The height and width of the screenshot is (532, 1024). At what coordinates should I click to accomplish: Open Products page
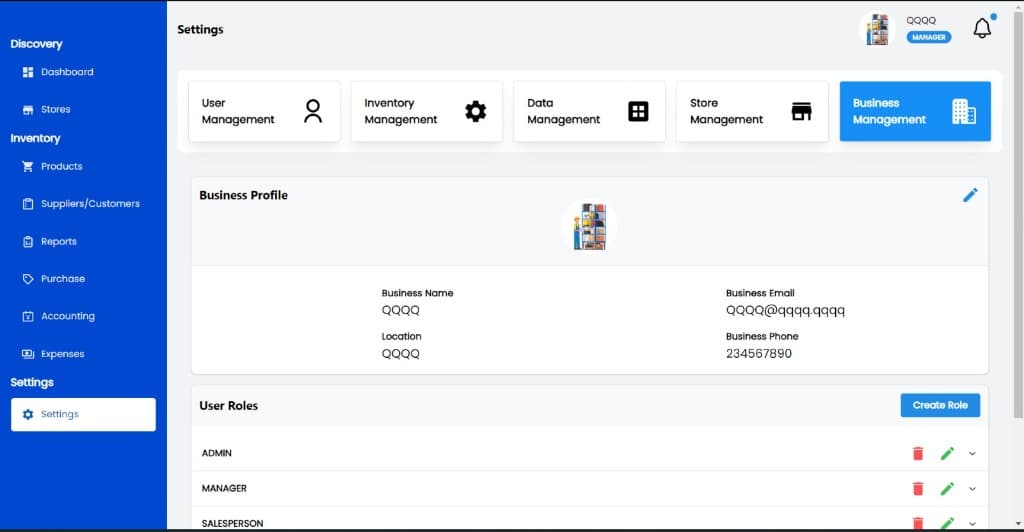pyautogui.click(x=61, y=166)
